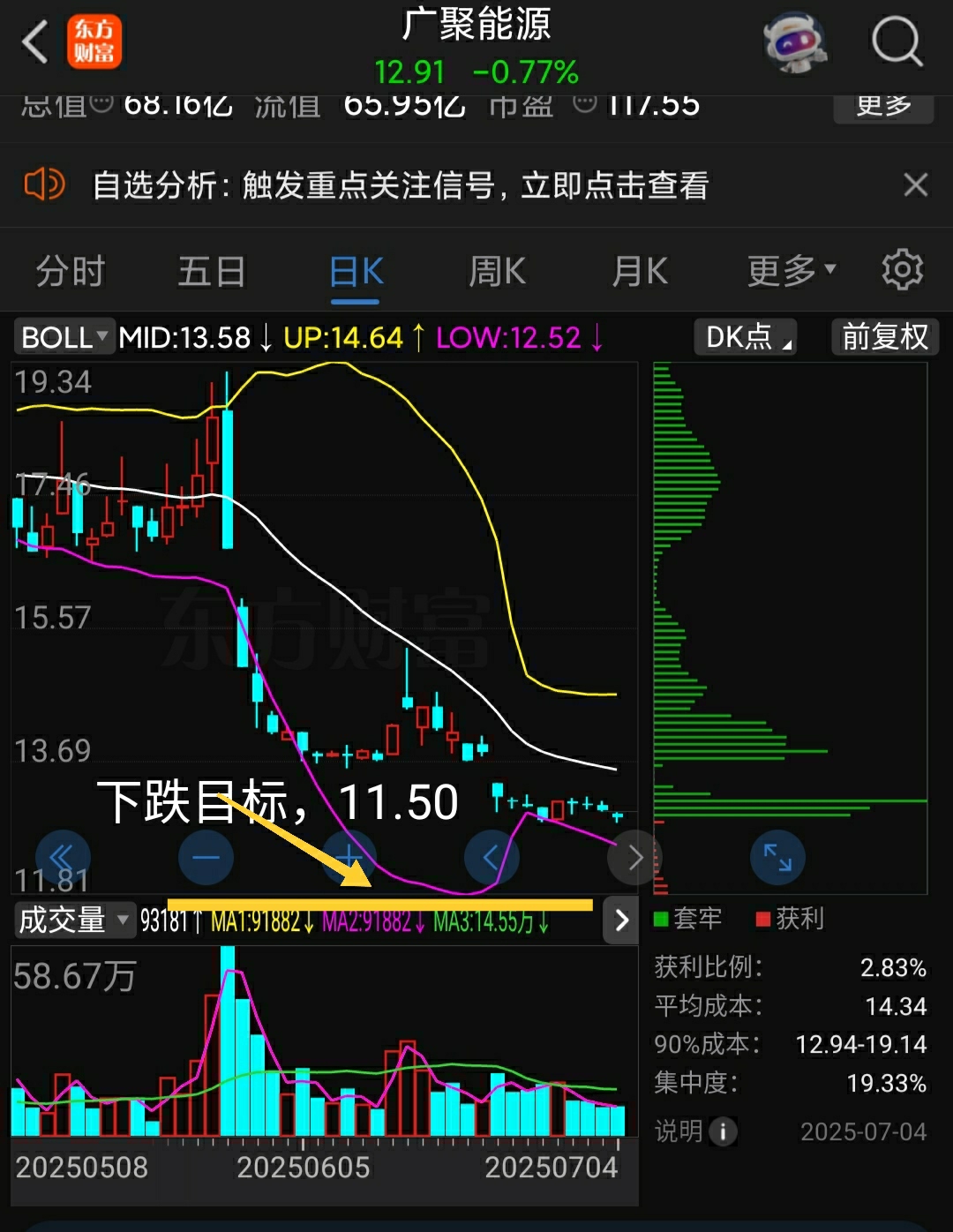Tap the LOW:12.52 value
This screenshot has width=953, height=1232.
click(x=509, y=337)
